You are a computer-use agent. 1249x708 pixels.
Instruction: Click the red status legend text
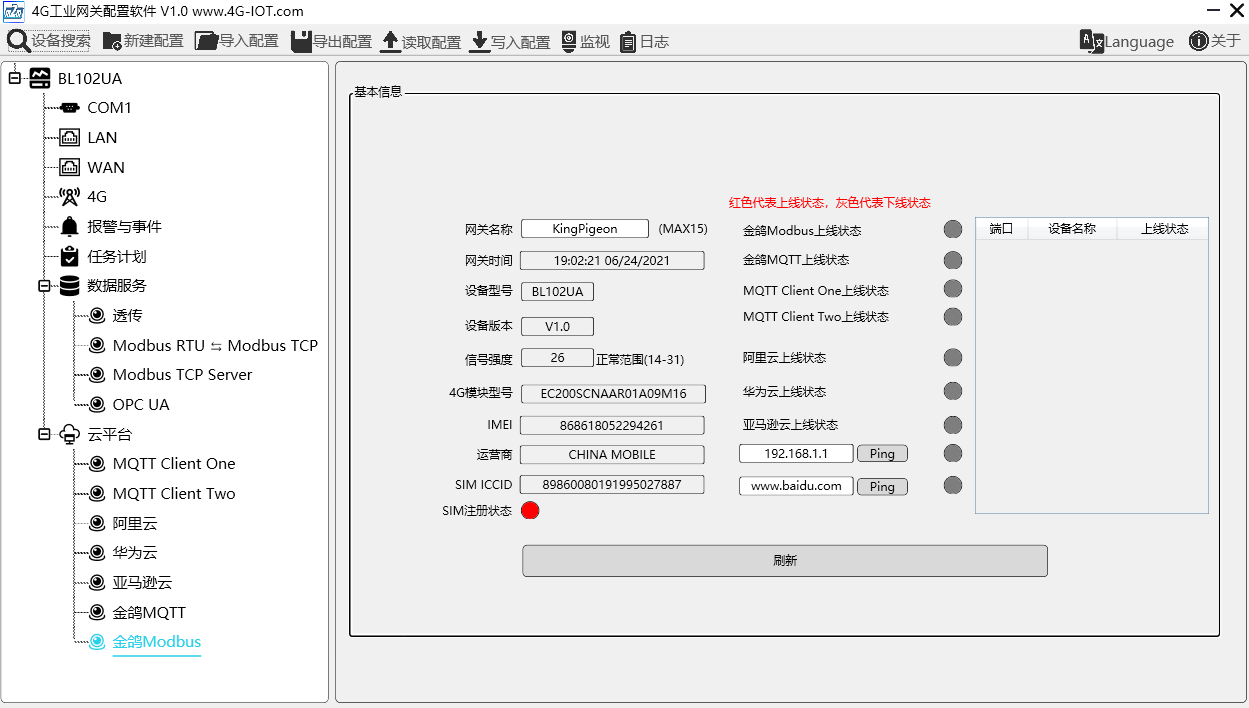[830, 203]
